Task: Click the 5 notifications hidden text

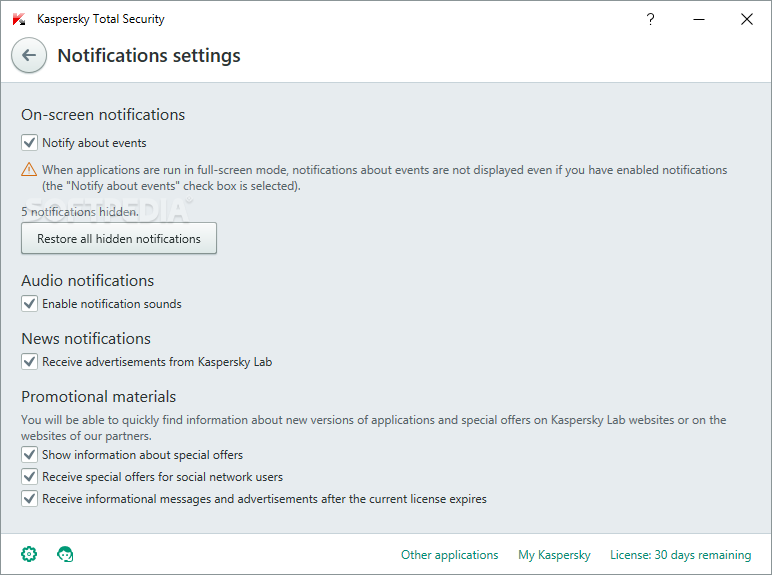Action: point(80,212)
